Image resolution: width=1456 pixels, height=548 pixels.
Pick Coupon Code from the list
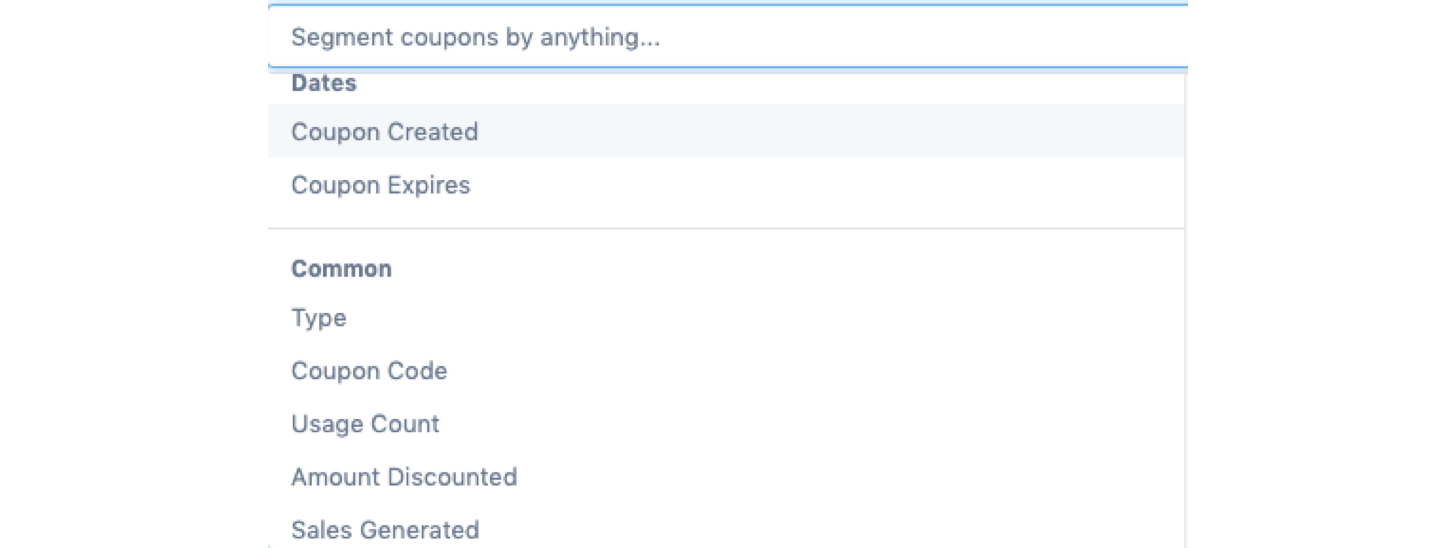(369, 371)
